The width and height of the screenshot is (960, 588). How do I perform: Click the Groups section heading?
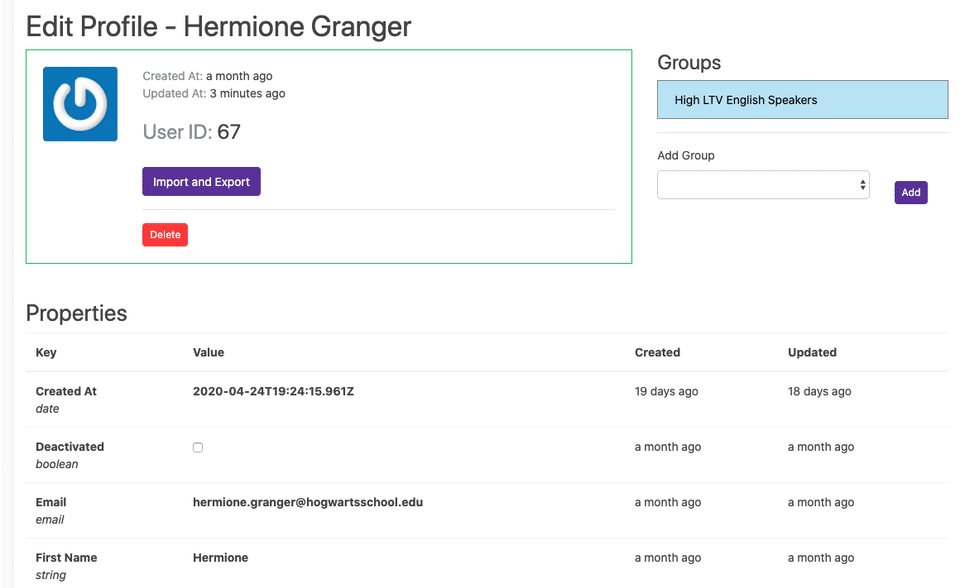click(689, 63)
